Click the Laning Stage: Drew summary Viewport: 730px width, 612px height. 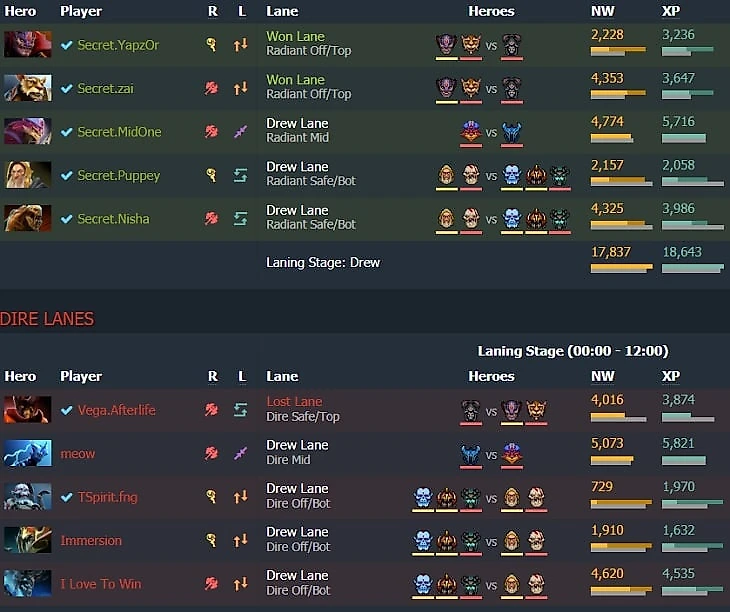323,262
